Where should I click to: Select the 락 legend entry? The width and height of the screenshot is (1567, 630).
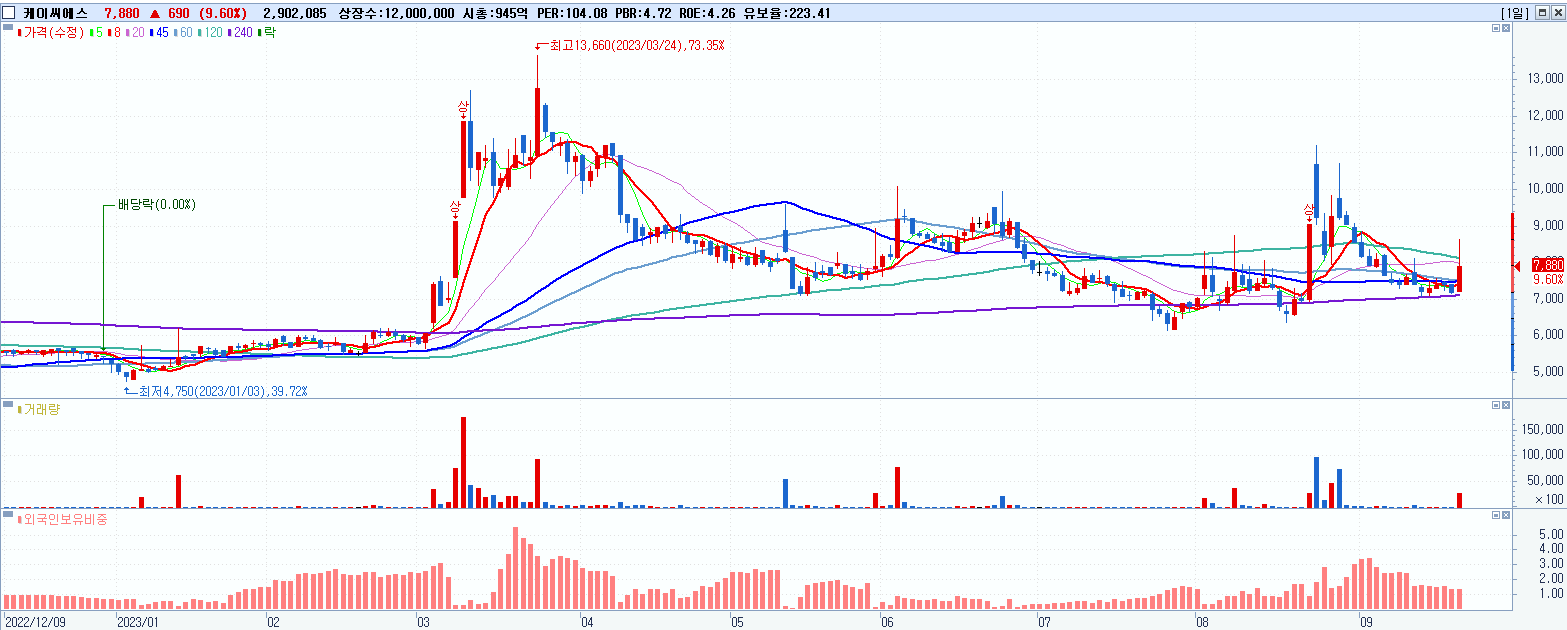[x=268, y=33]
